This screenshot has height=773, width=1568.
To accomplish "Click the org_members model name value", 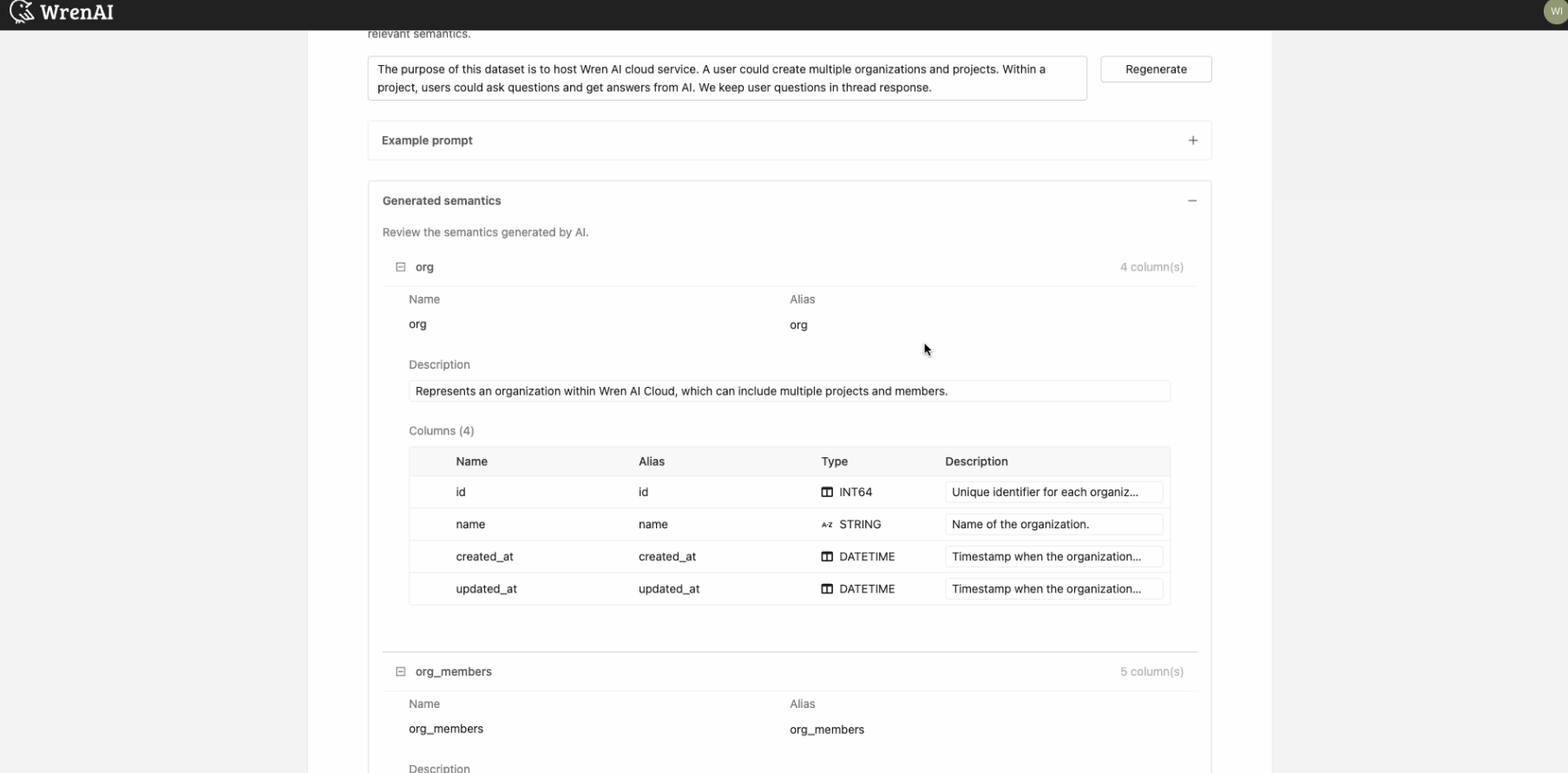I will pyautogui.click(x=446, y=729).
